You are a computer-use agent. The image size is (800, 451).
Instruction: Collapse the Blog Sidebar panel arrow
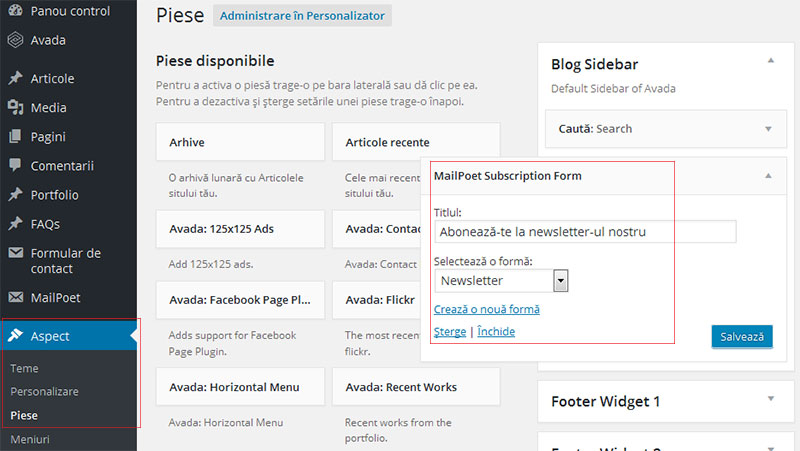pyautogui.click(x=770, y=62)
